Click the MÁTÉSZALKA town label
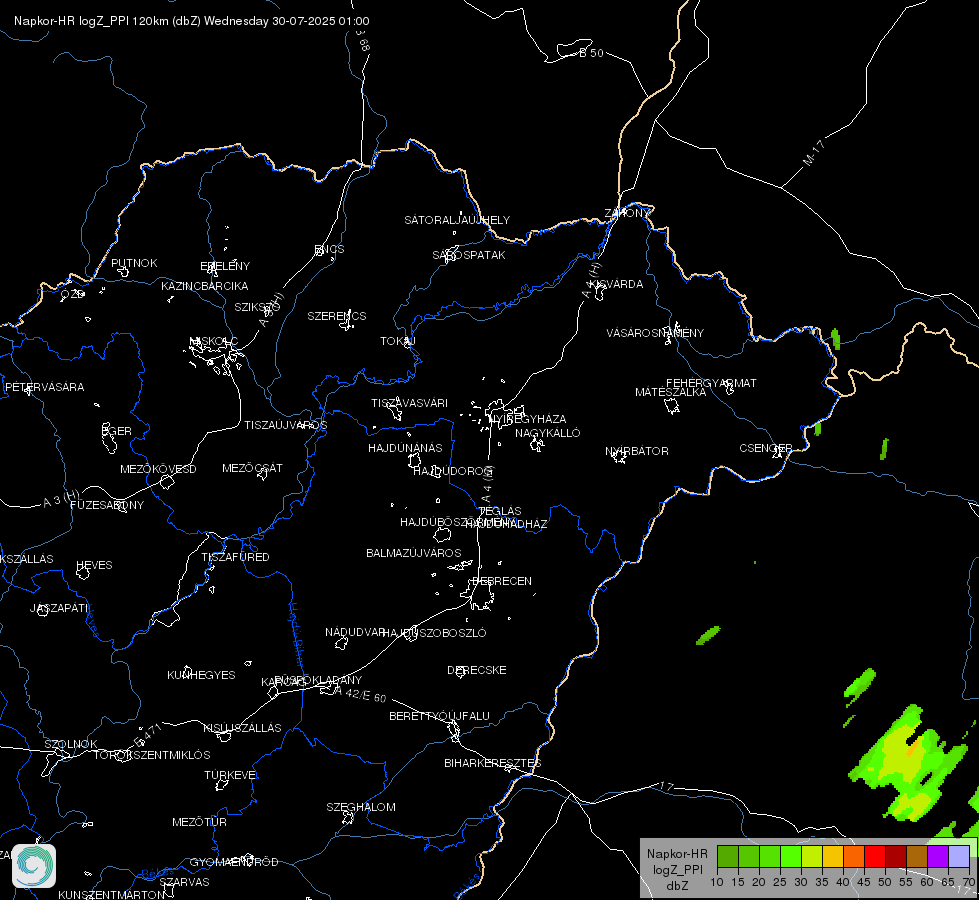 [x=671, y=392]
